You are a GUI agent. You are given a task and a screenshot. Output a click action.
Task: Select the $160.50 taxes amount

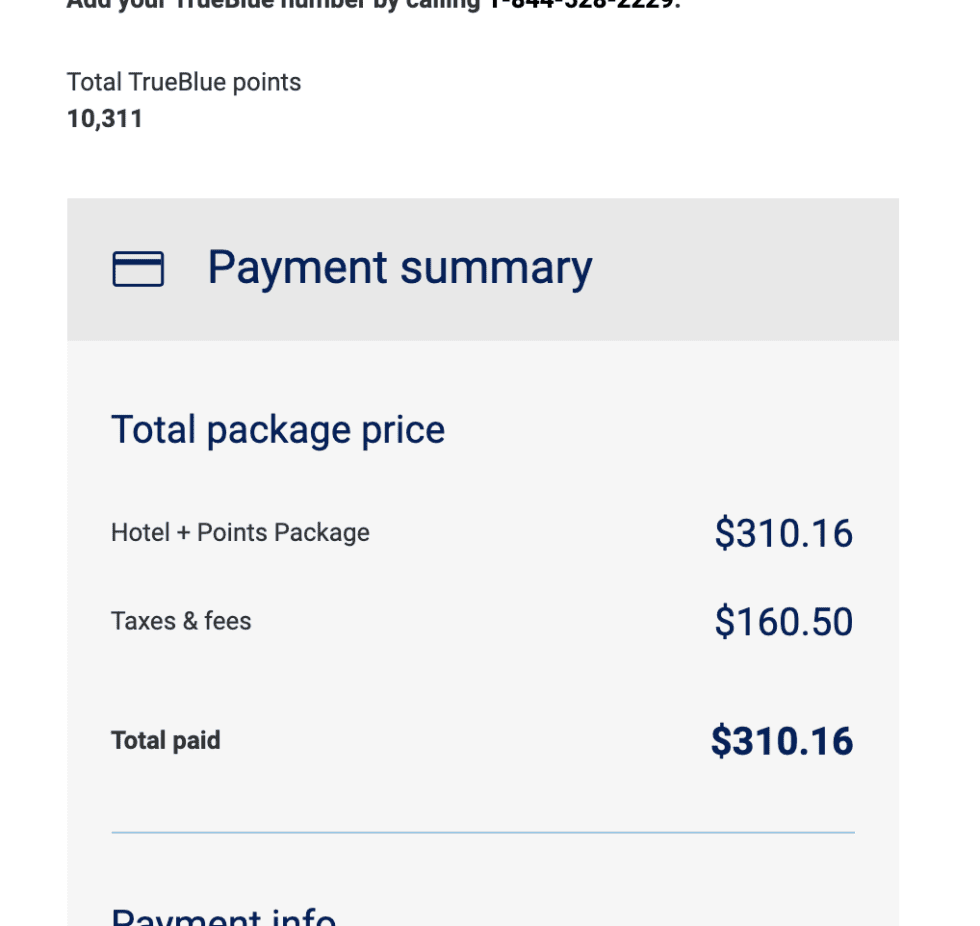pos(783,622)
